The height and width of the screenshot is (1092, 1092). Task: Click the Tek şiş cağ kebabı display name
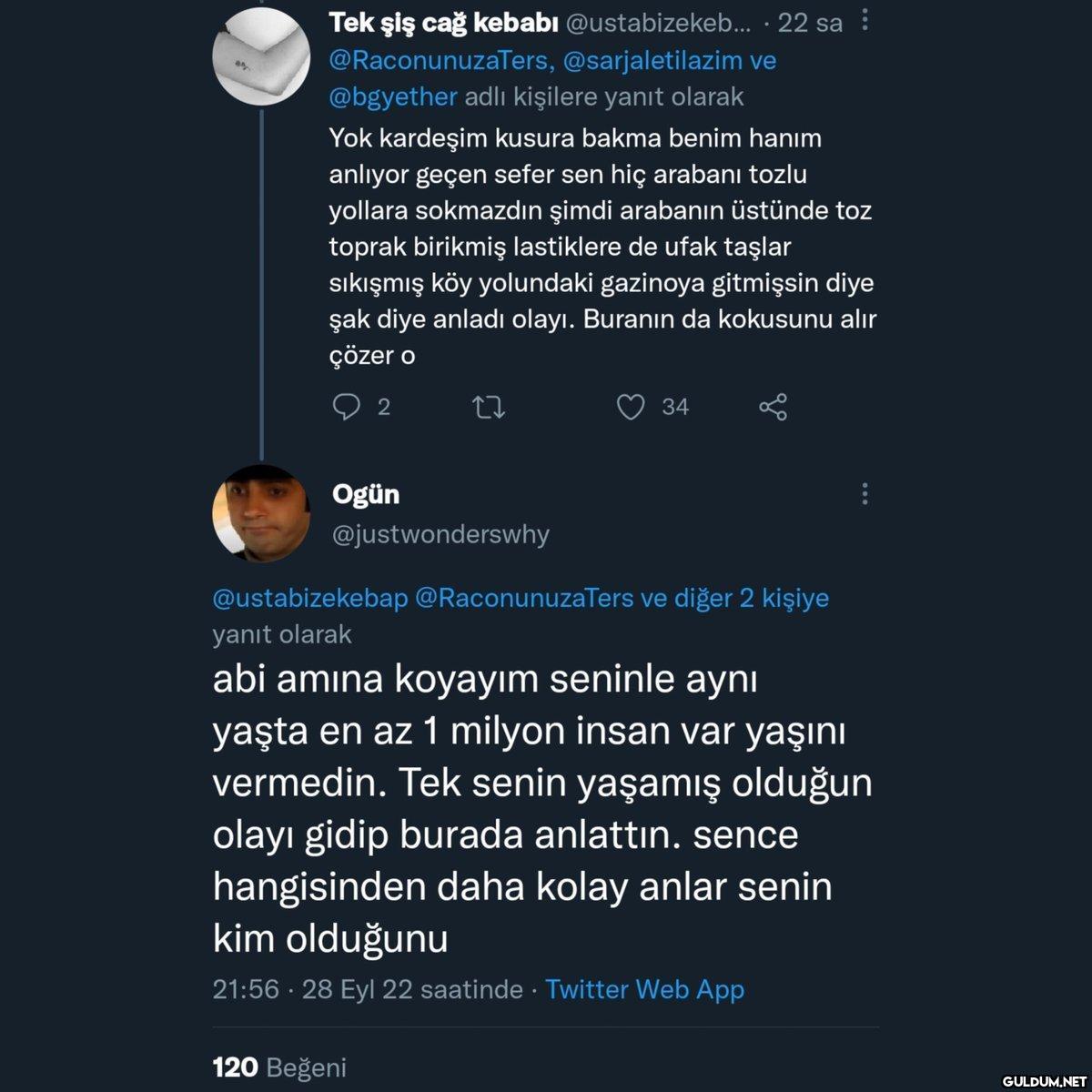pyautogui.click(x=443, y=23)
